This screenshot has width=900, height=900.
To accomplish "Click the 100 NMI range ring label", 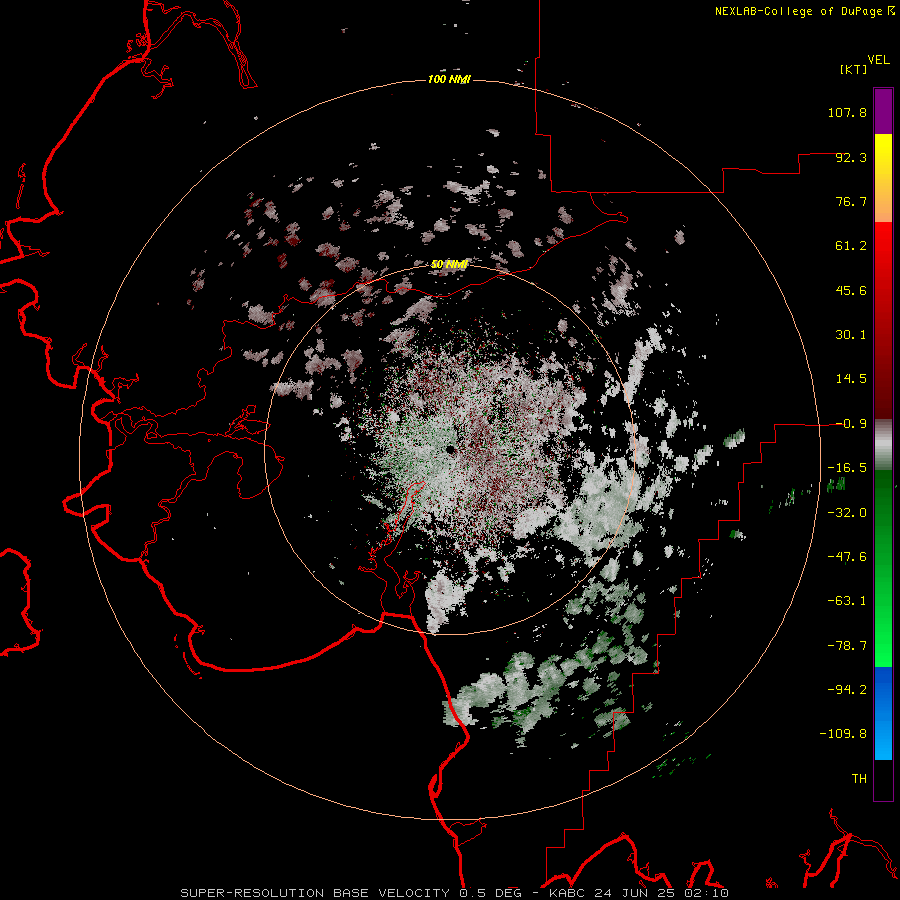I will tap(449, 79).
